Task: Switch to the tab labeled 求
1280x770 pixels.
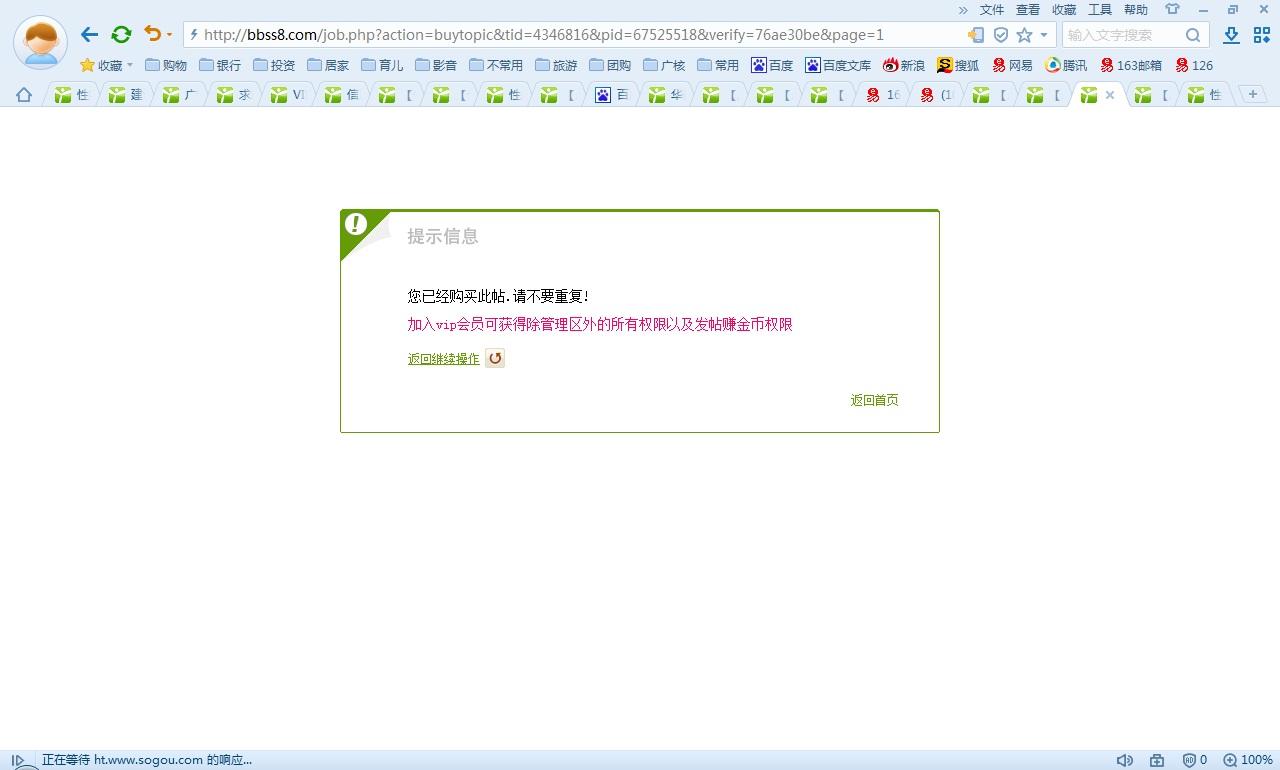Action: click(x=234, y=95)
